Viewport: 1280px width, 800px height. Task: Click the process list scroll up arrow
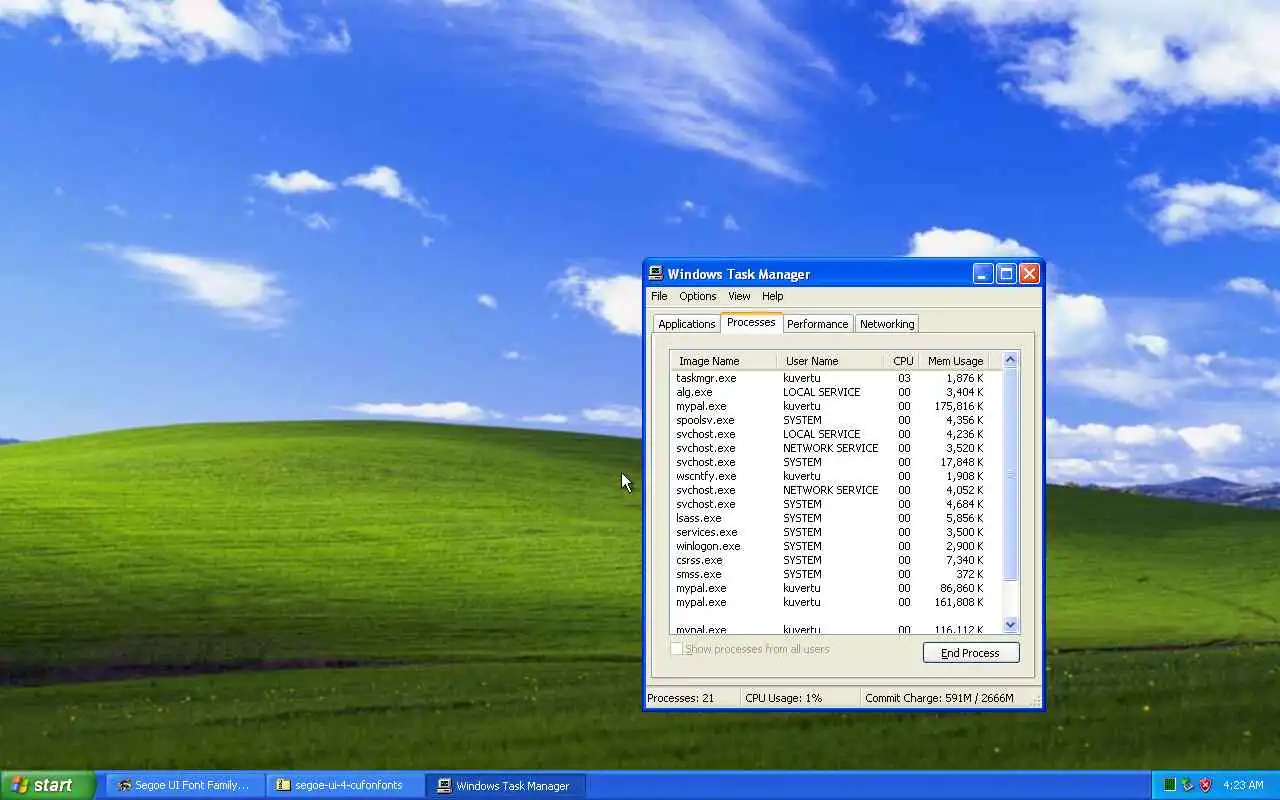[1010, 360]
